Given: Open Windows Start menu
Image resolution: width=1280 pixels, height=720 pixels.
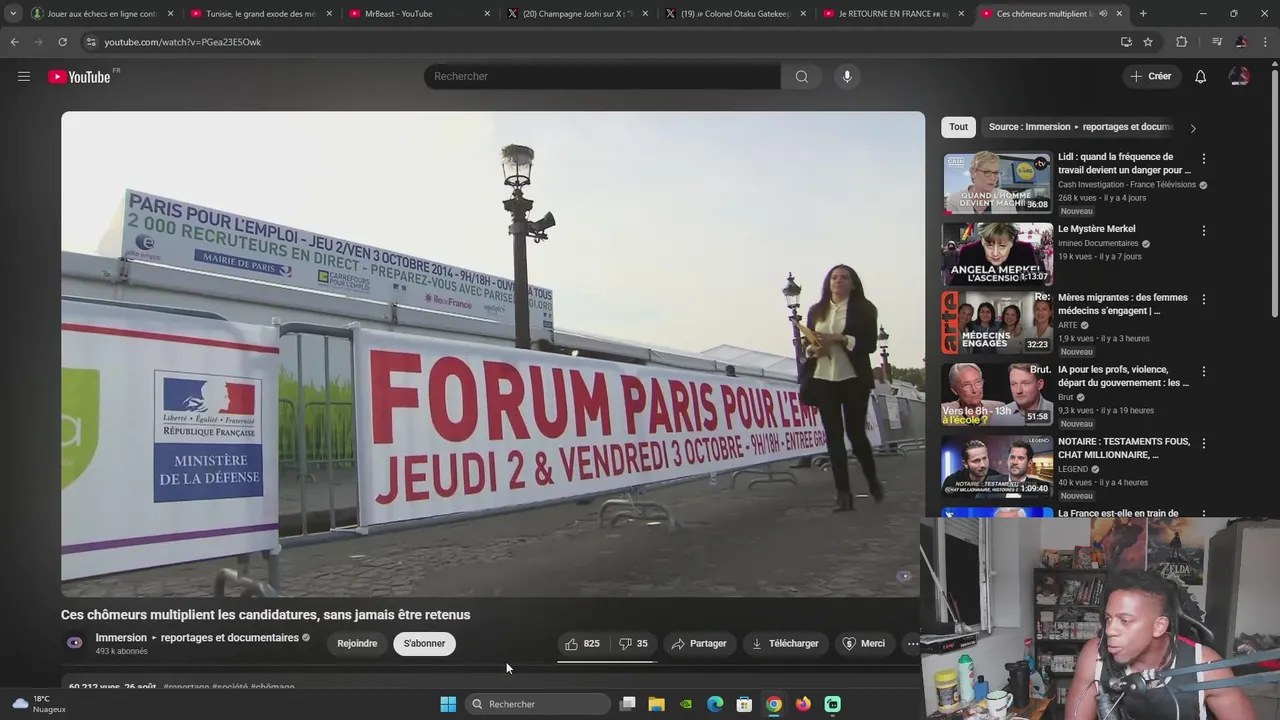Looking at the screenshot, I should 448,704.
